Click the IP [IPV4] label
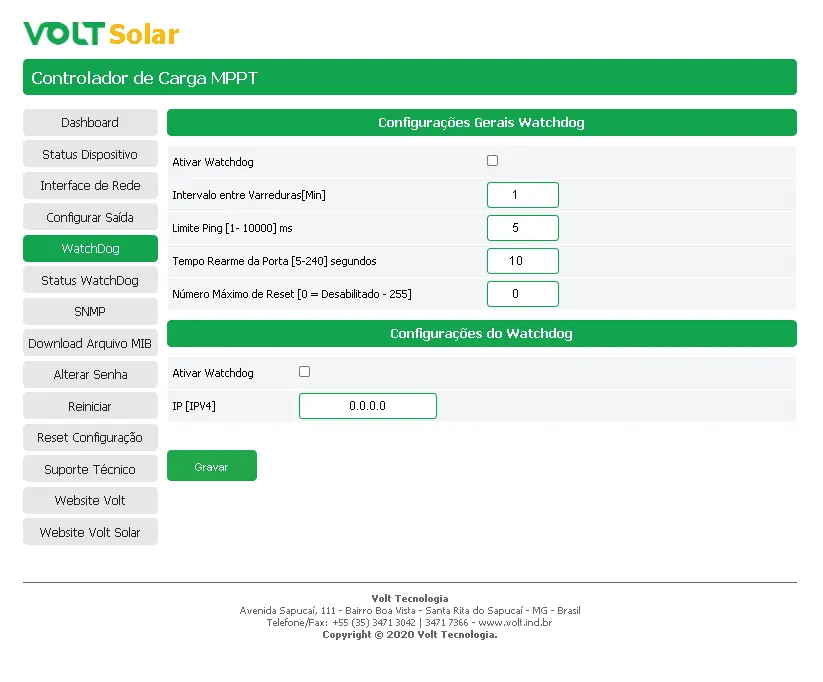This screenshot has width=823, height=682. (x=194, y=406)
